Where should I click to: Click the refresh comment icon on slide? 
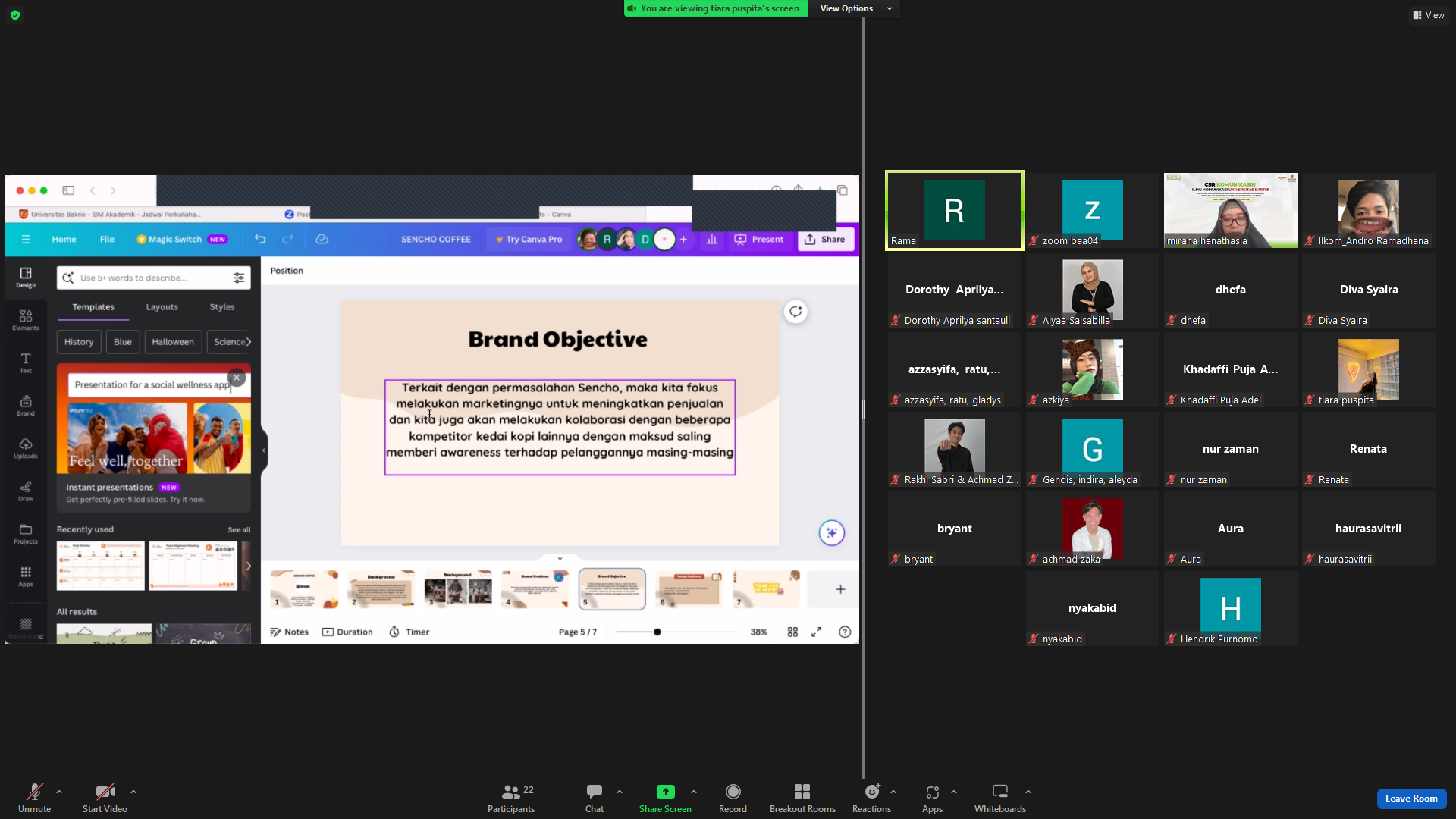795,312
